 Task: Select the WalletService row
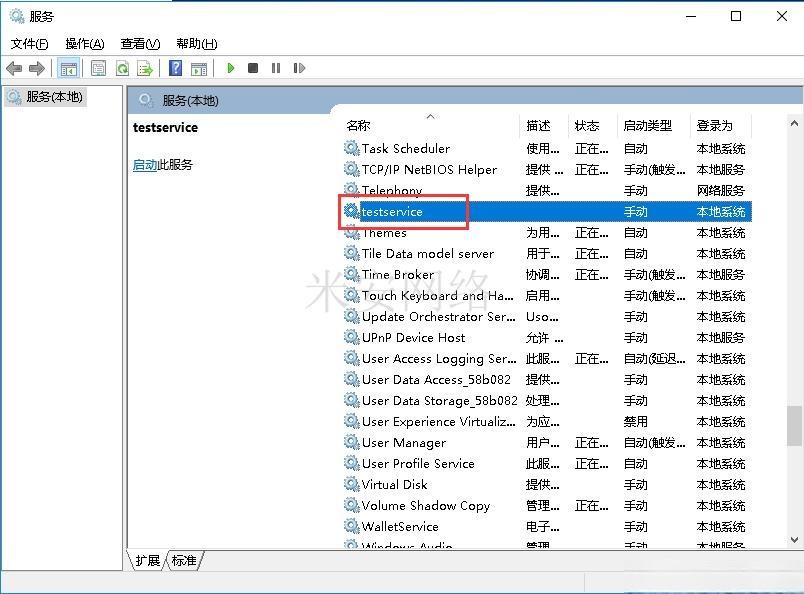tap(547, 527)
